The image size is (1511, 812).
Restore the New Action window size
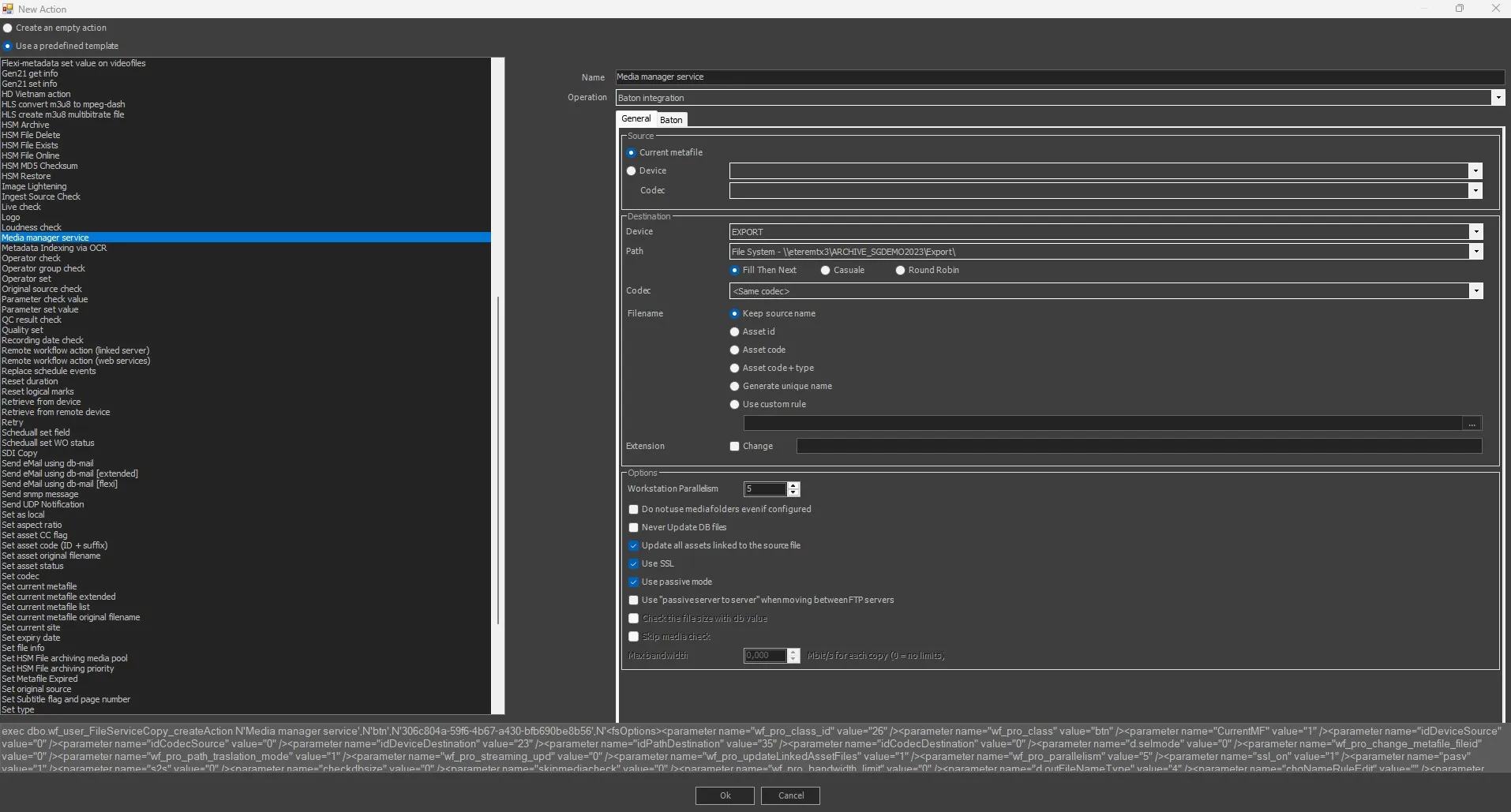1459,9
